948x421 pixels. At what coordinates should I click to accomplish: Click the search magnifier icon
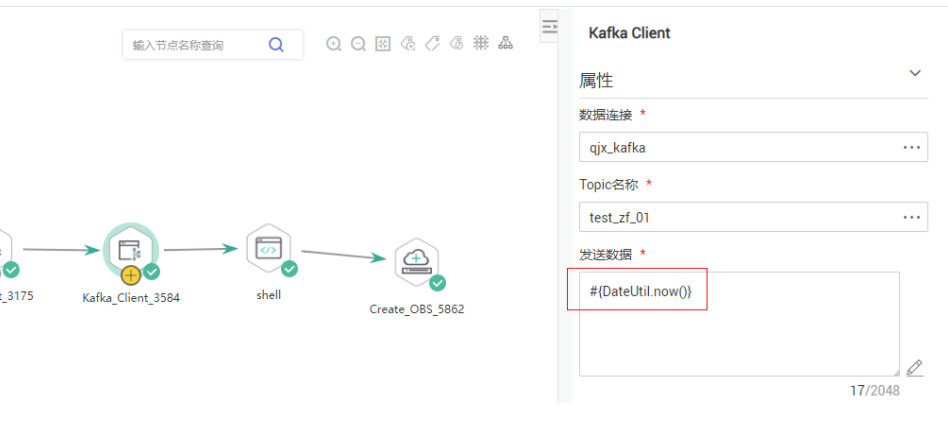pos(276,44)
